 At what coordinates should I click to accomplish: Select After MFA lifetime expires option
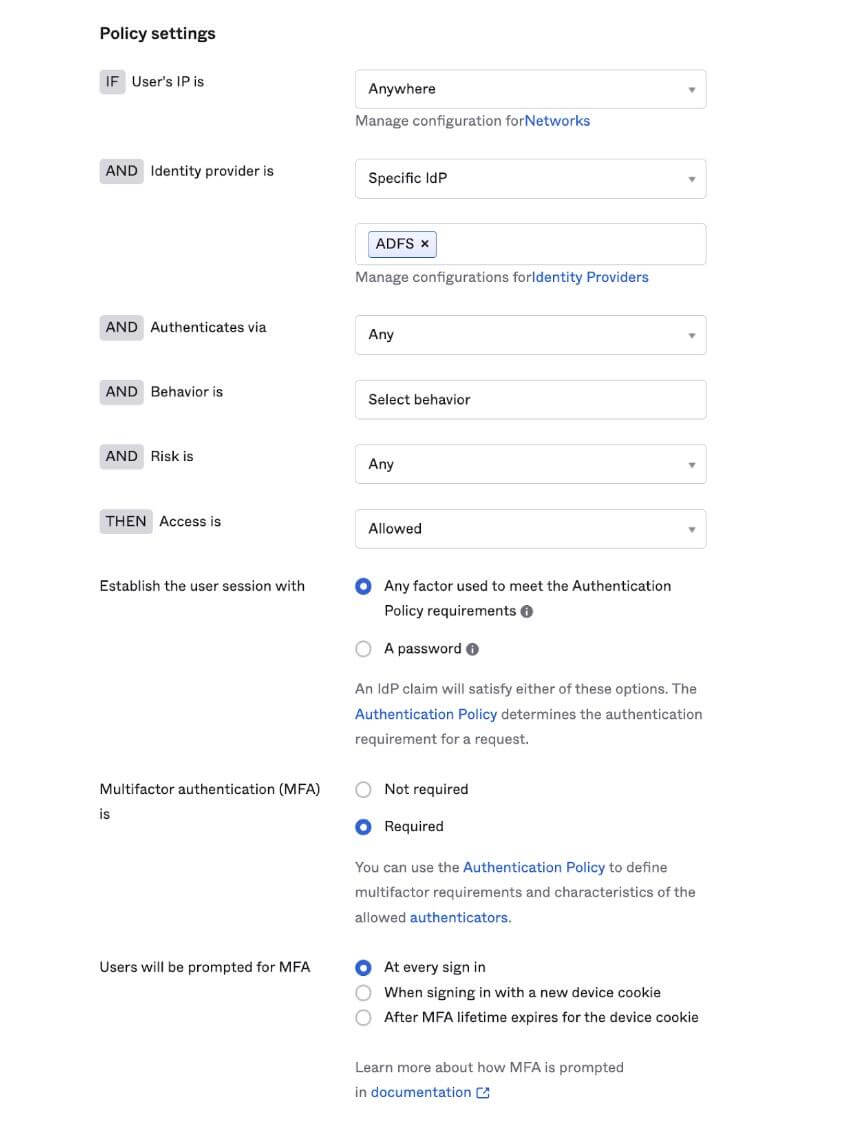tap(364, 1017)
